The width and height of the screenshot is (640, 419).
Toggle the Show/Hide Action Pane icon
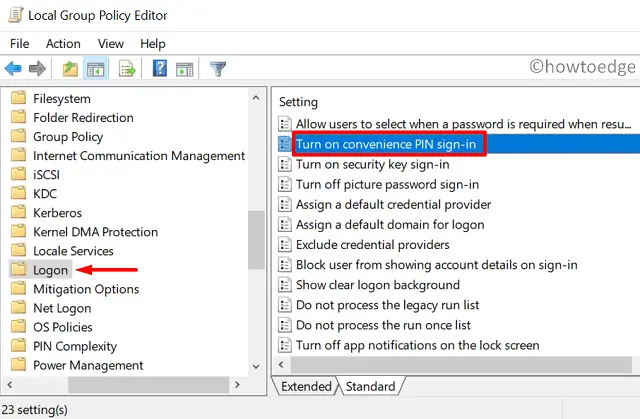point(184,69)
